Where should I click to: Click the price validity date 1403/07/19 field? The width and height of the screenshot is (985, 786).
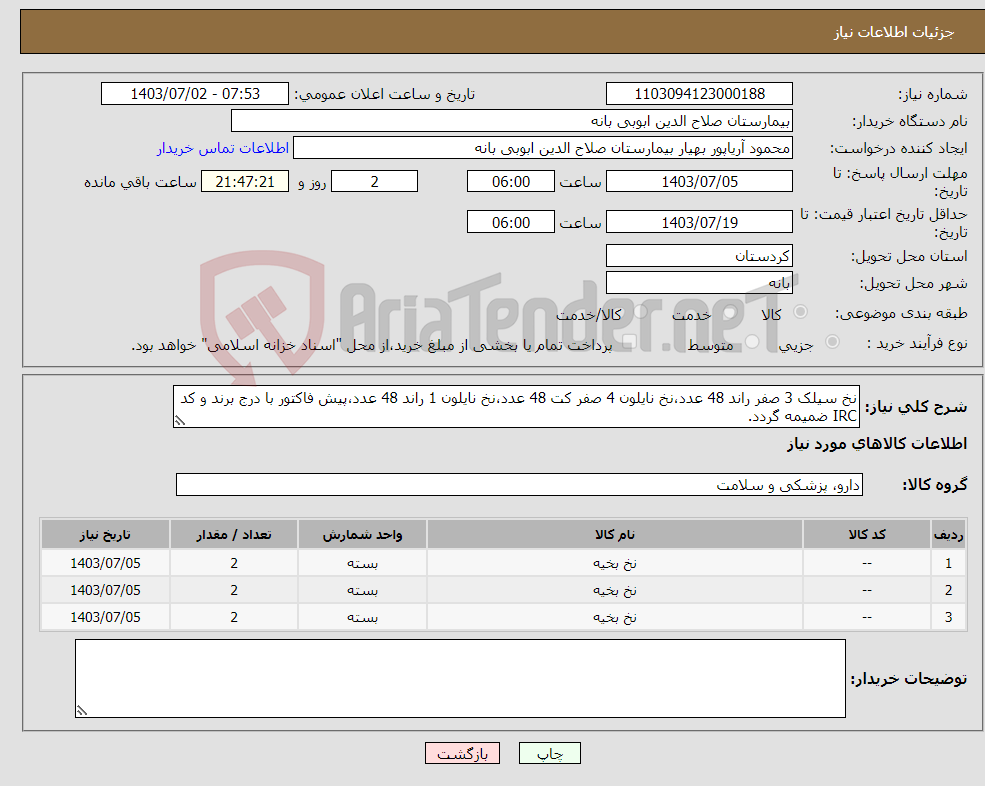click(x=699, y=222)
